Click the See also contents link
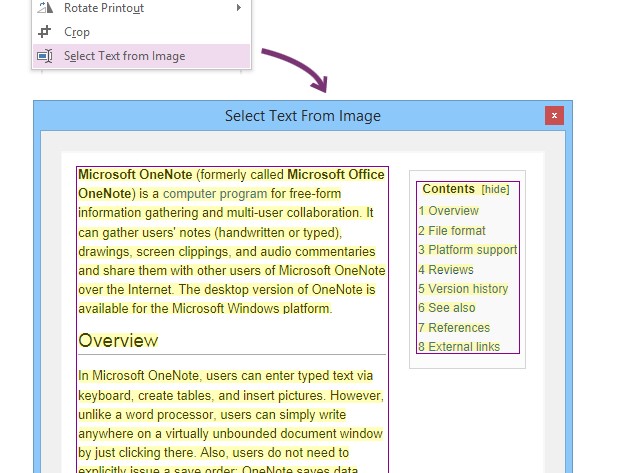This screenshot has width=623, height=473. [447, 308]
